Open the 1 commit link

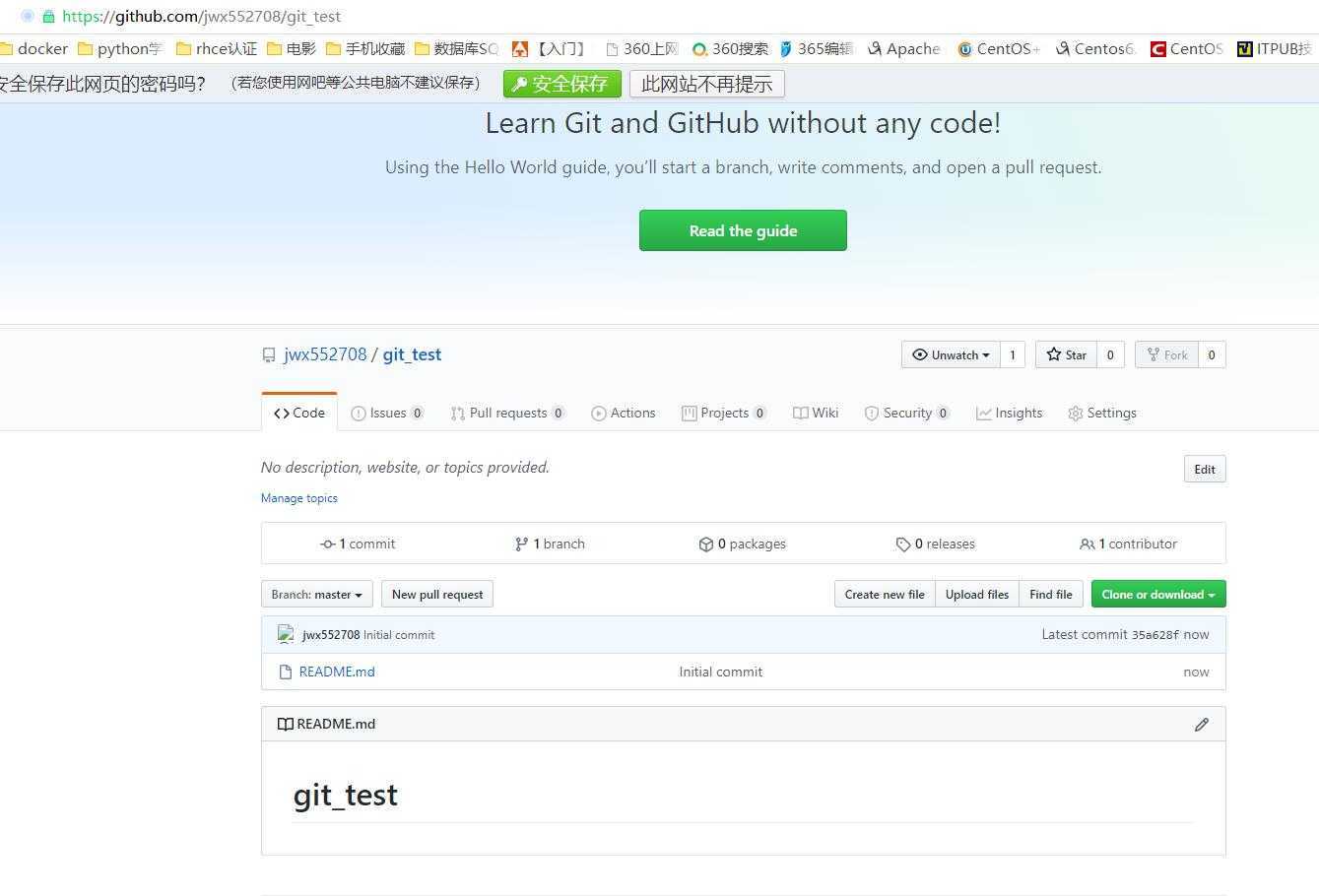[358, 544]
